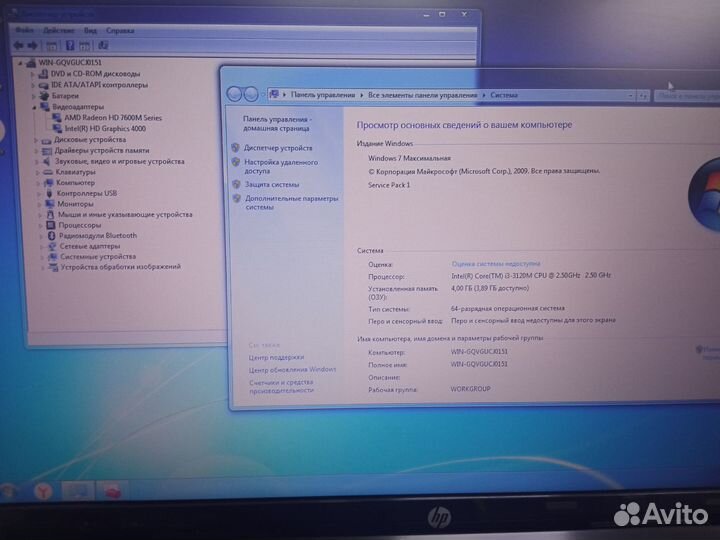Image resolution: width=720 pixels, height=540 pixels.
Task: Open the Вид menu in Device Manager
Action: (90, 31)
